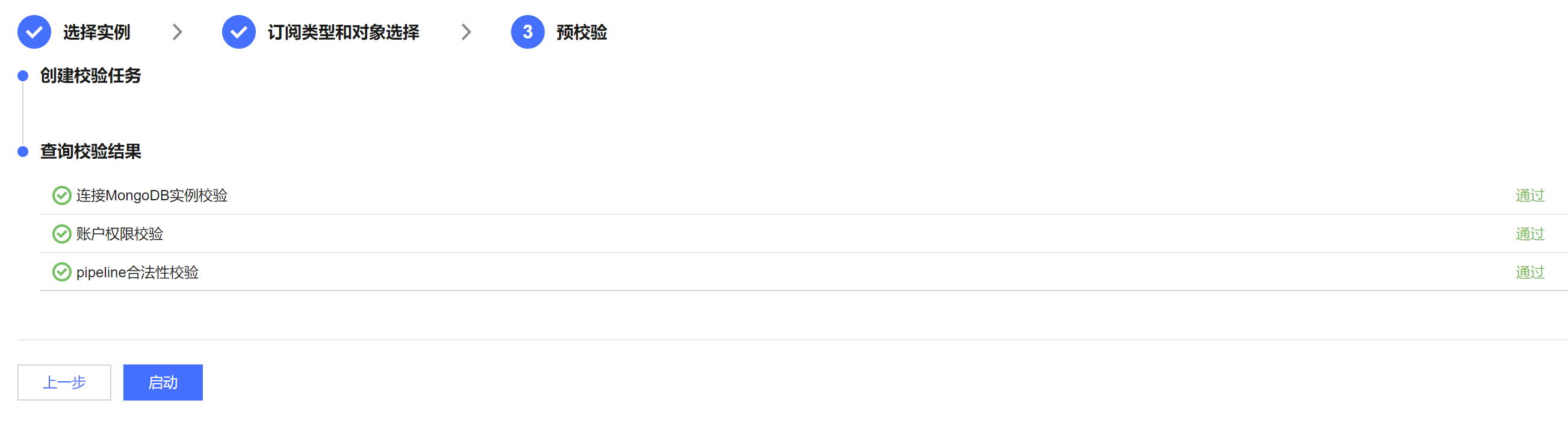The width and height of the screenshot is (1568, 421).
Task: Click the 通过 status for pipeline合法性校验
Action: point(1529,272)
